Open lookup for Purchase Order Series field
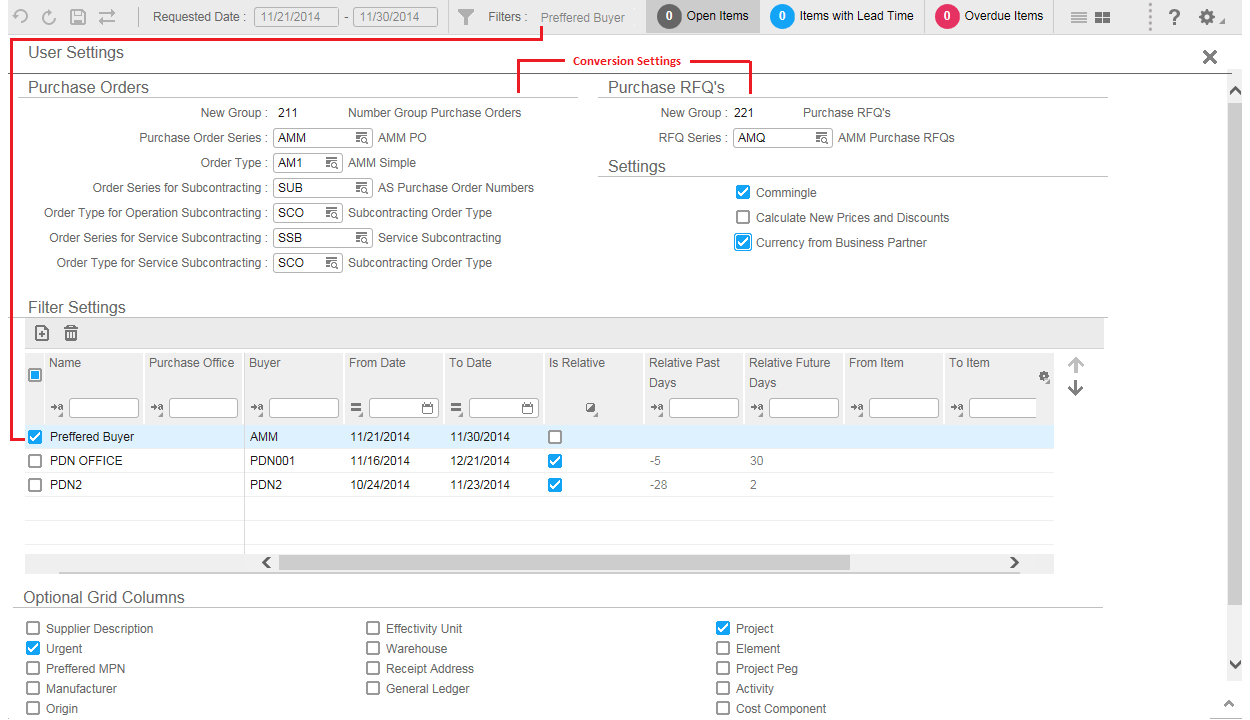 362,138
